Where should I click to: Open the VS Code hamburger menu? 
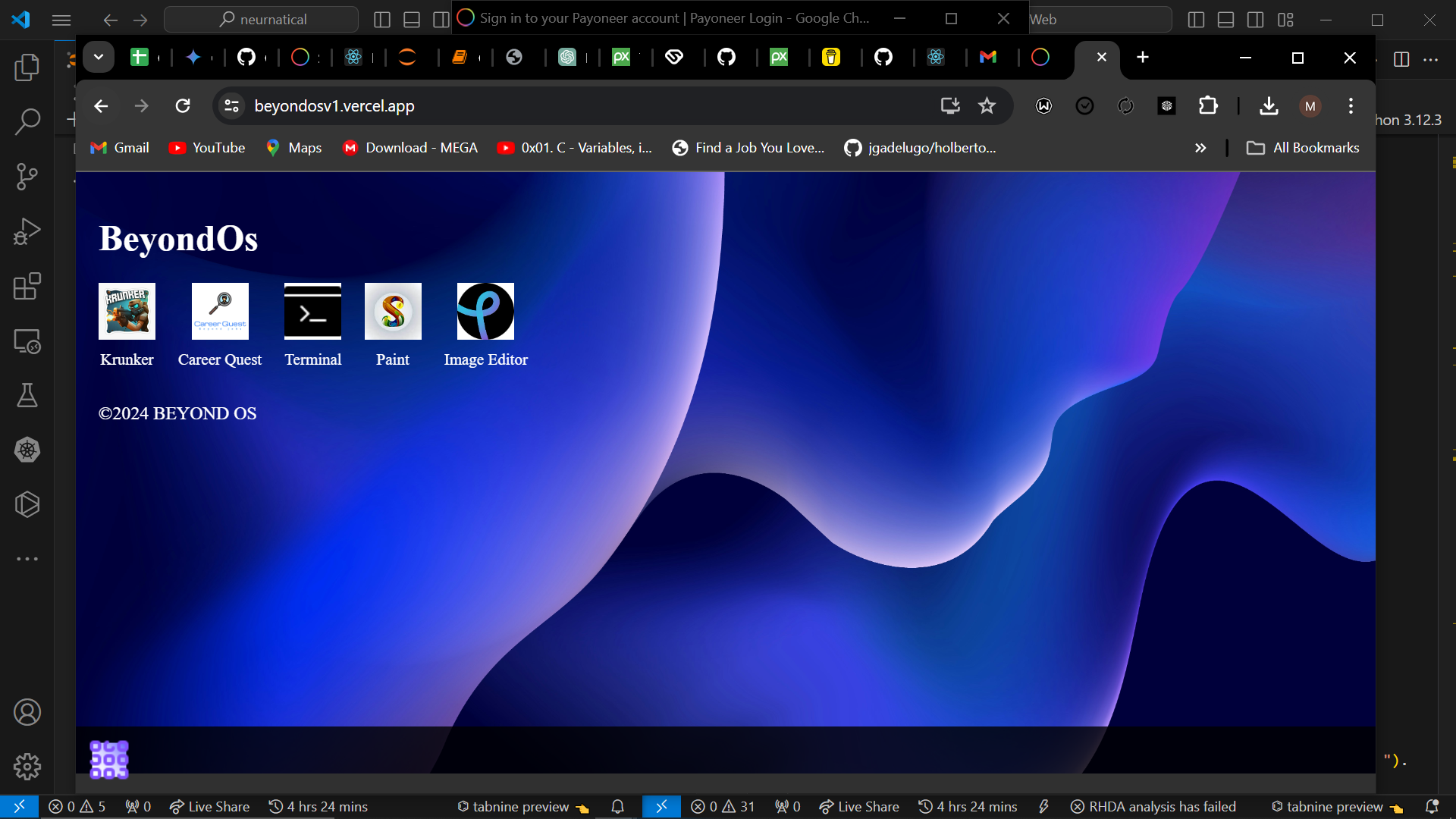pyautogui.click(x=61, y=20)
